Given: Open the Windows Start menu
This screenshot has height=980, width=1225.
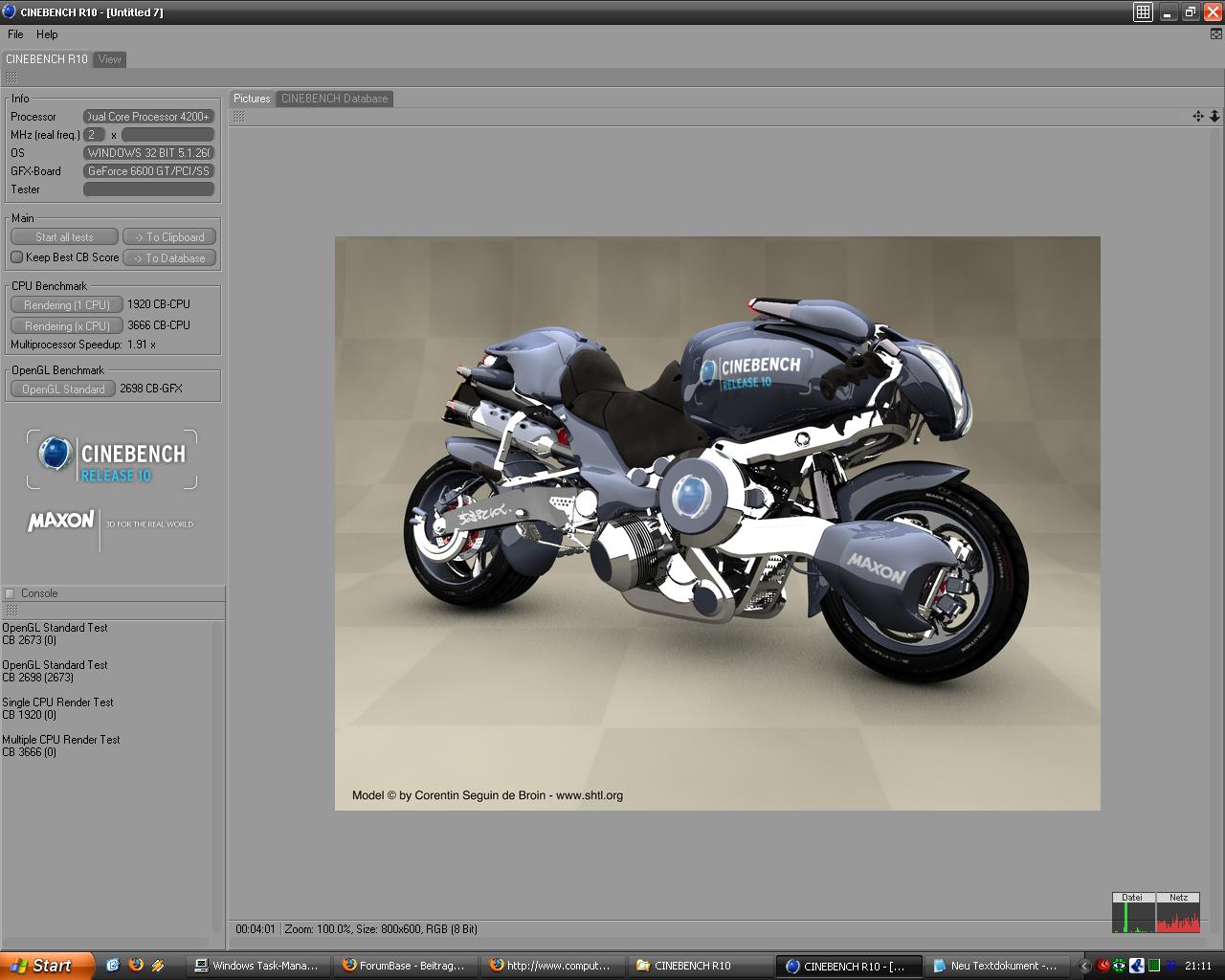Looking at the screenshot, I should 47,966.
